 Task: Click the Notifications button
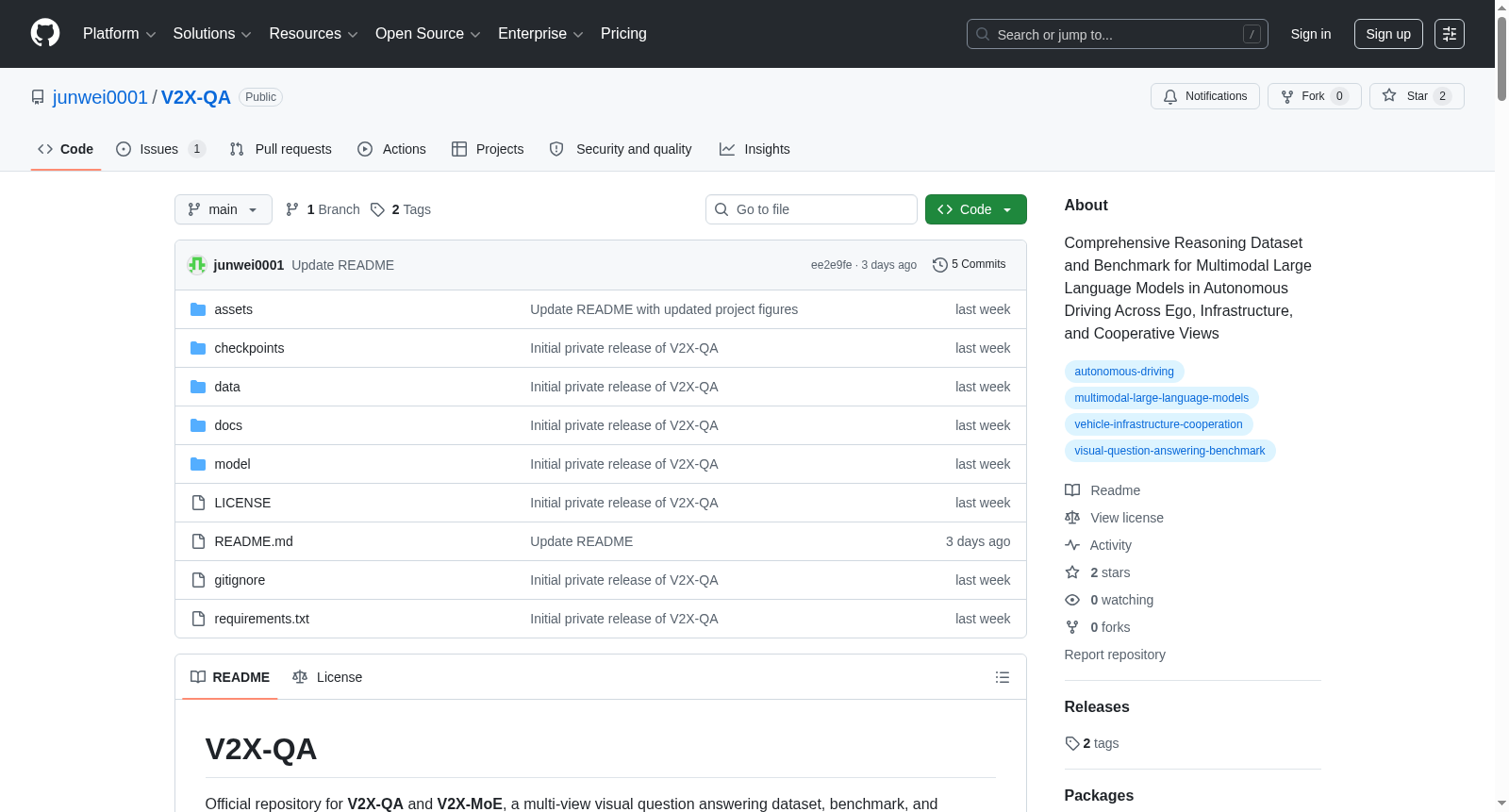tap(1205, 96)
